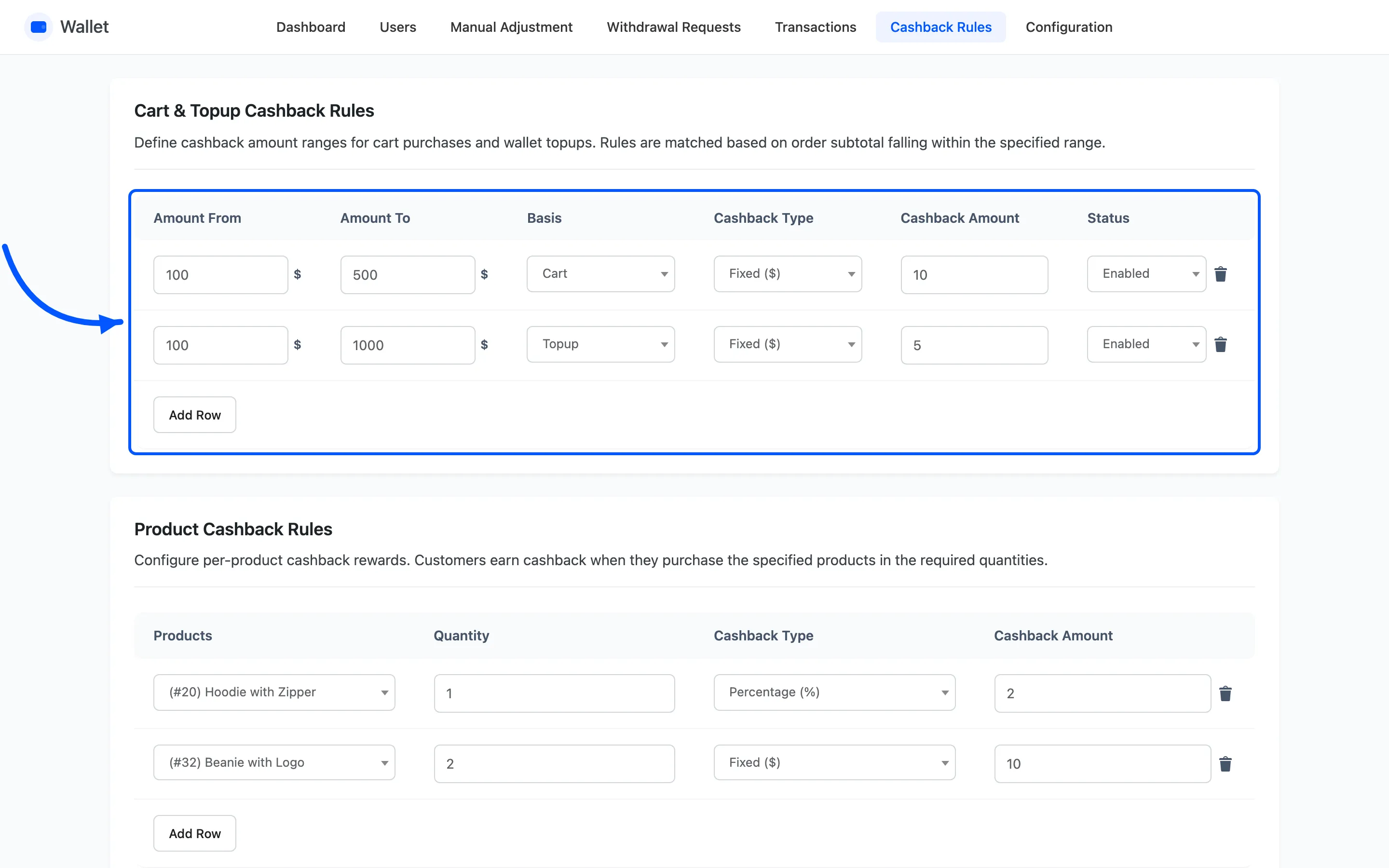
Task: Click Cashback Amount field for Beanie row
Action: [x=1103, y=764]
